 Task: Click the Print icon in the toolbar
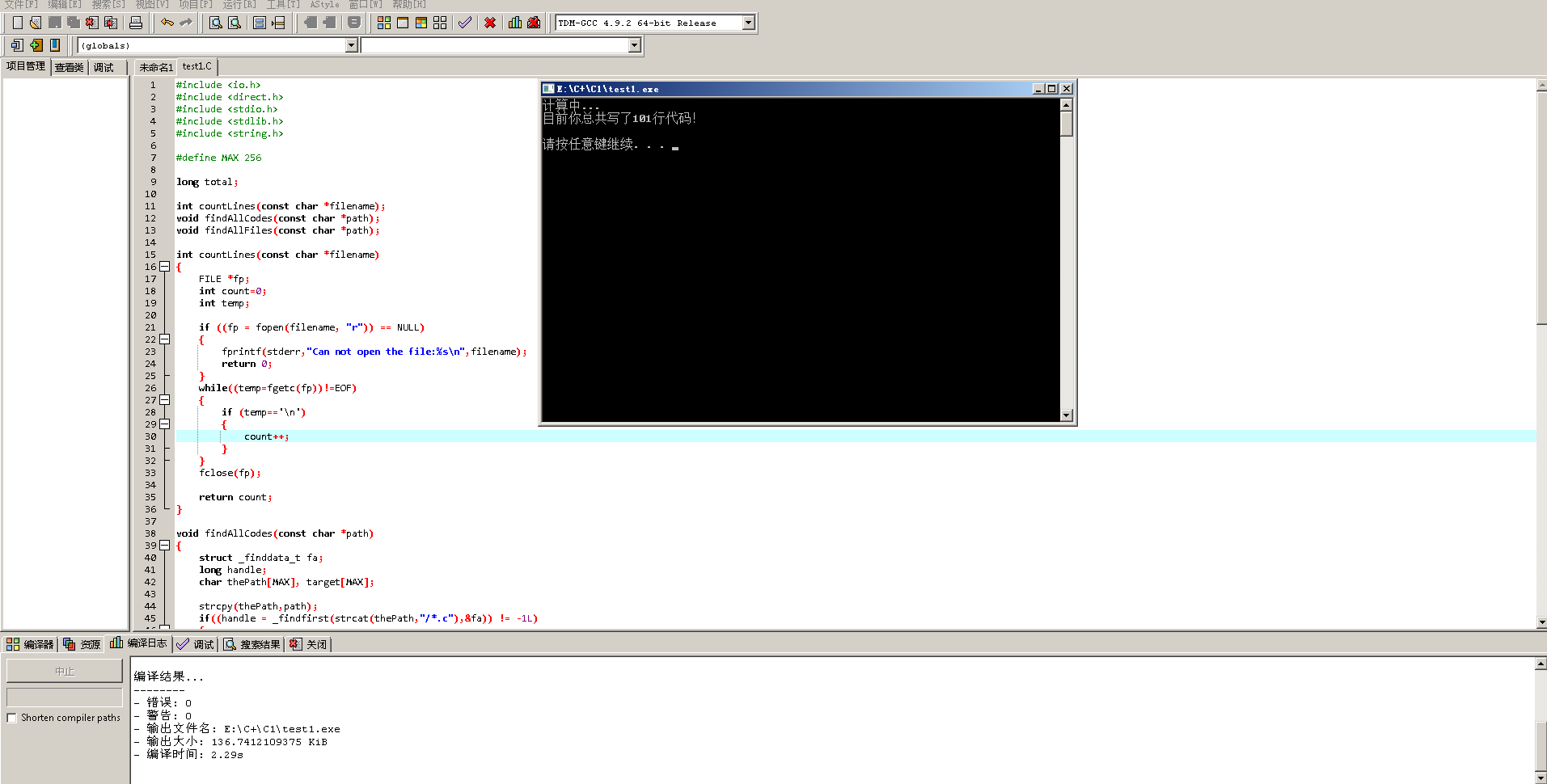pos(136,23)
